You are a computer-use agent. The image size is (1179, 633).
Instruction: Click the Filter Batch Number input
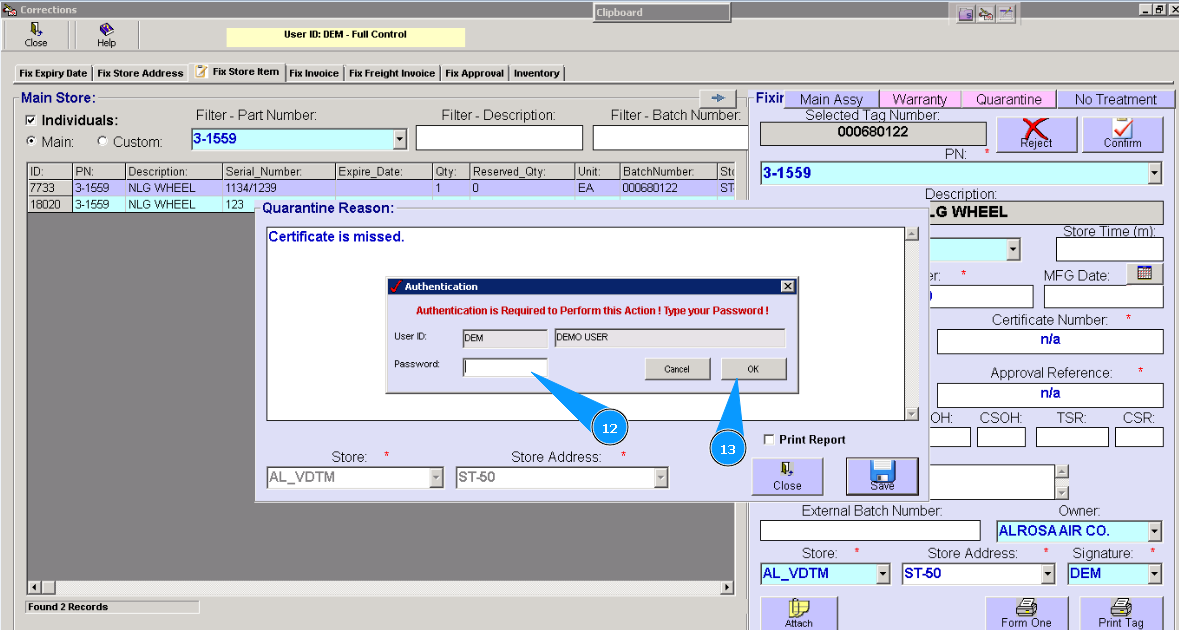click(x=670, y=138)
